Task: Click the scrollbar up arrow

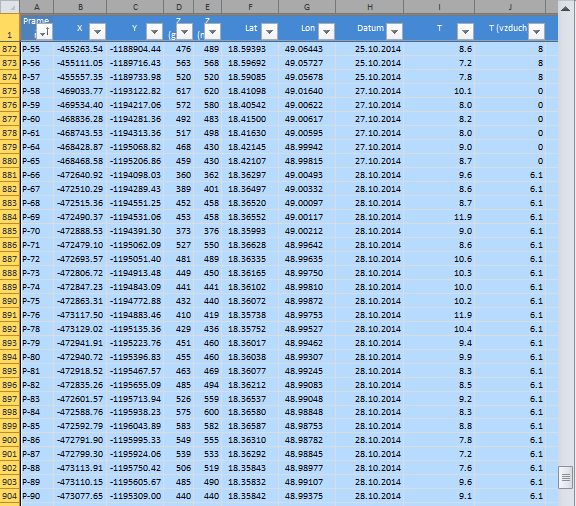Action: tap(565, 8)
